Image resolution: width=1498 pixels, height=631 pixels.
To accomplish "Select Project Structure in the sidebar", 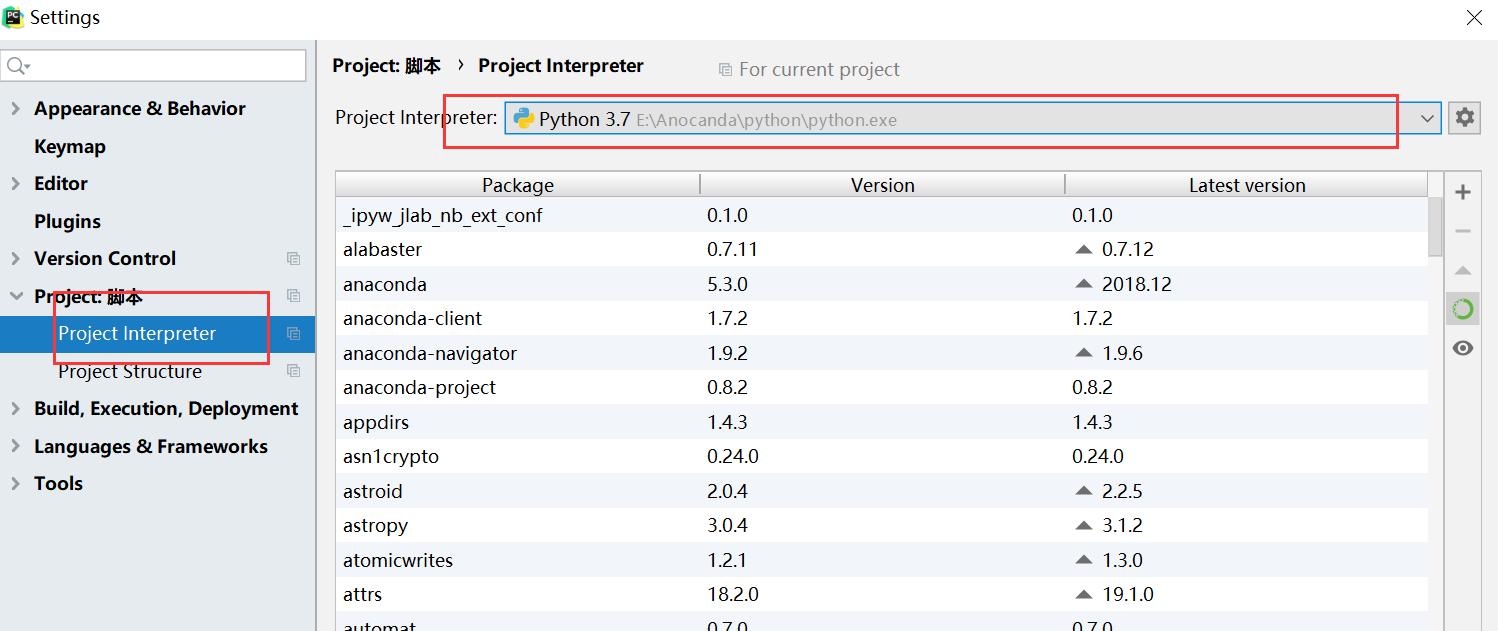I will click(130, 371).
